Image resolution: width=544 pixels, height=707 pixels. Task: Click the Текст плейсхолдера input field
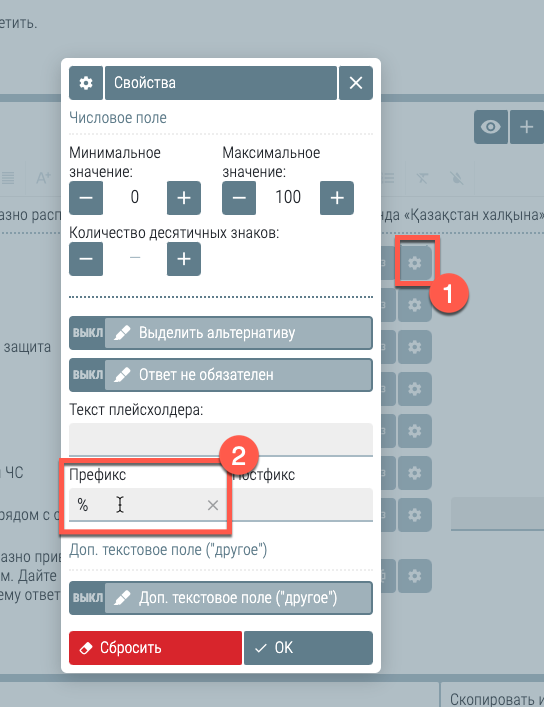[x=221, y=439]
